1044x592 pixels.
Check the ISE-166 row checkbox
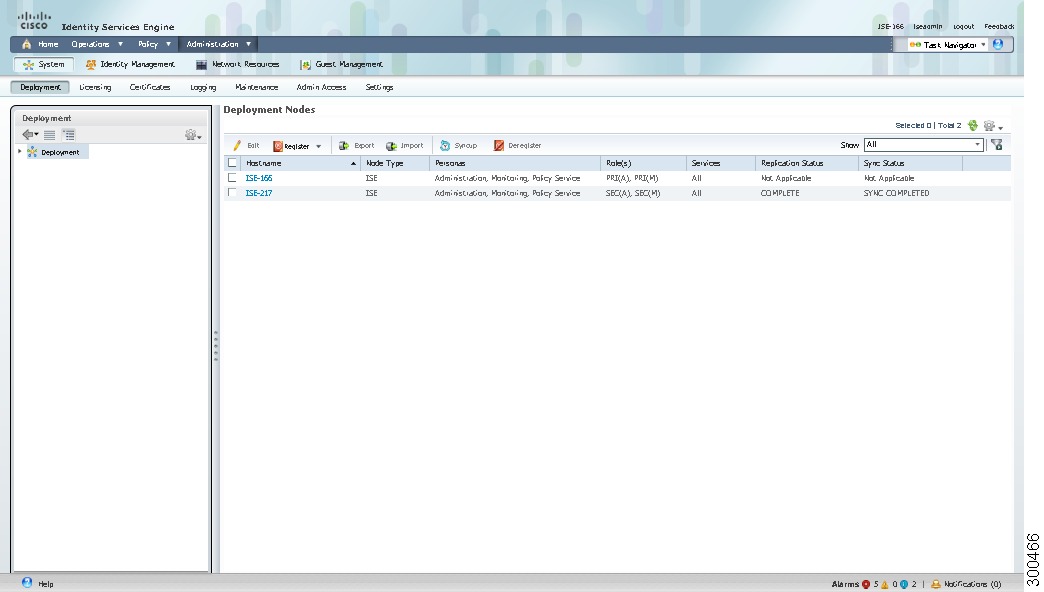pyautogui.click(x=232, y=178)
